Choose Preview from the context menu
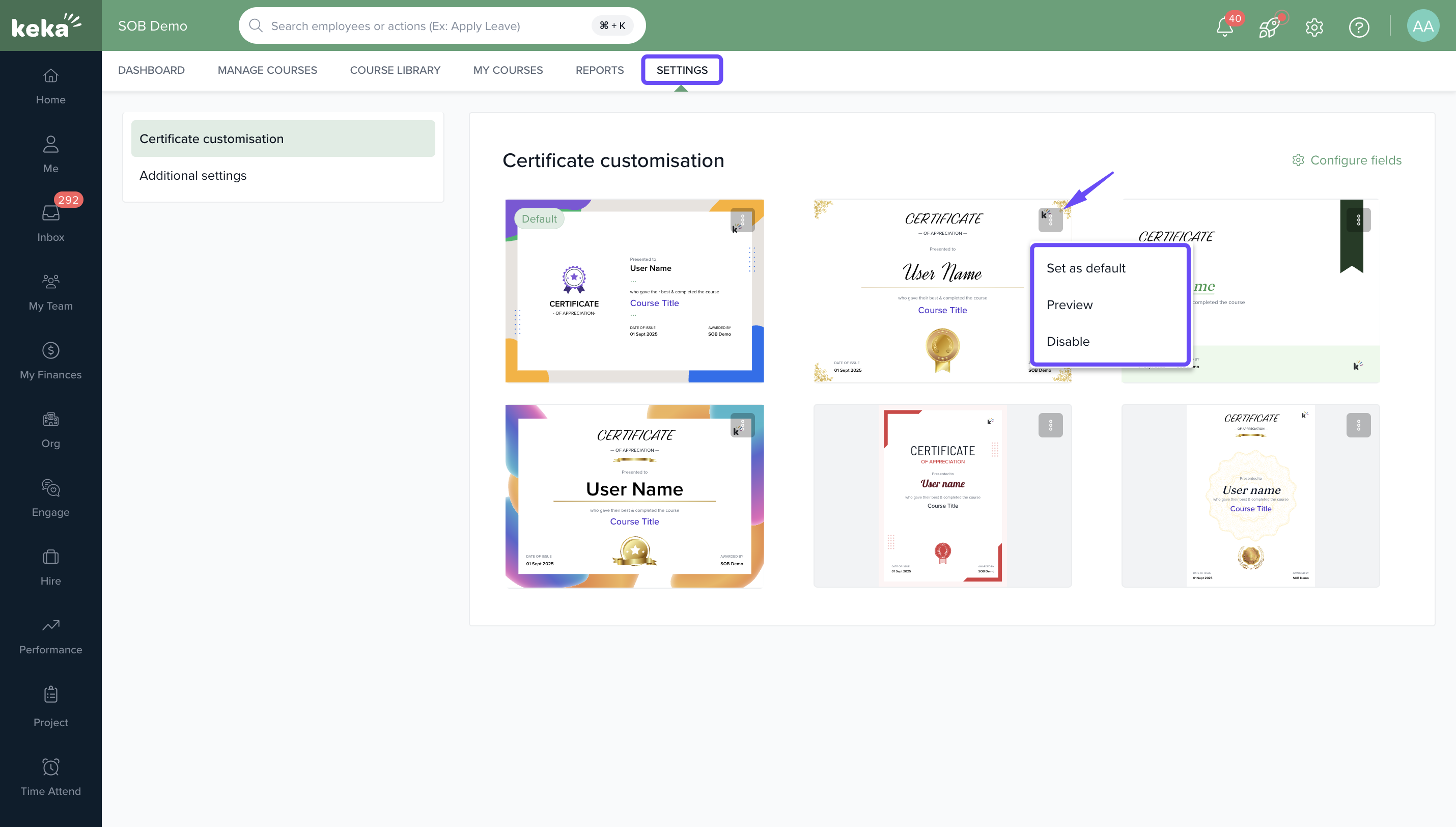The width and height of the screenshot is (1456, 827). pos(1069,305)
